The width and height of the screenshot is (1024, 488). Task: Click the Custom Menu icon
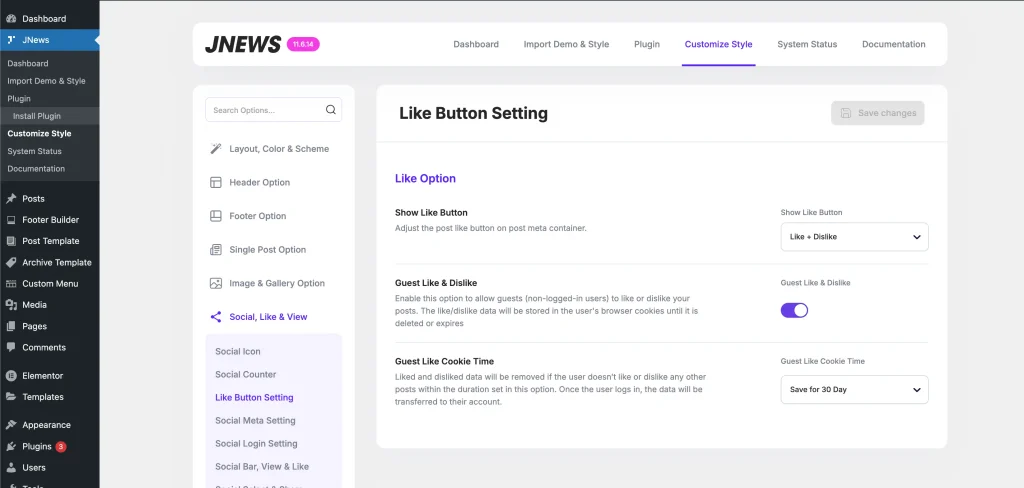click(11, 284)
